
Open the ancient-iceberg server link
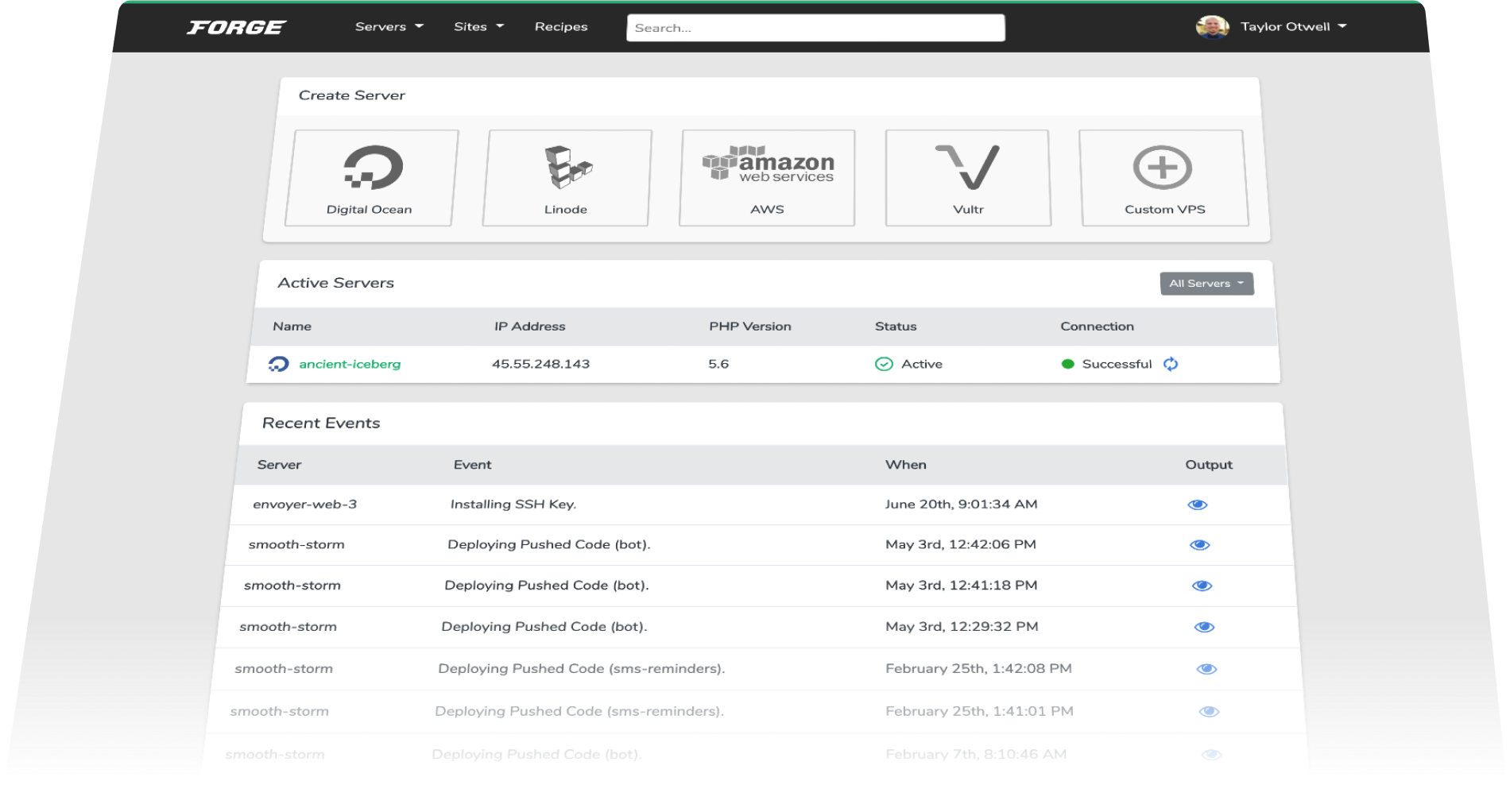point(350,364)
